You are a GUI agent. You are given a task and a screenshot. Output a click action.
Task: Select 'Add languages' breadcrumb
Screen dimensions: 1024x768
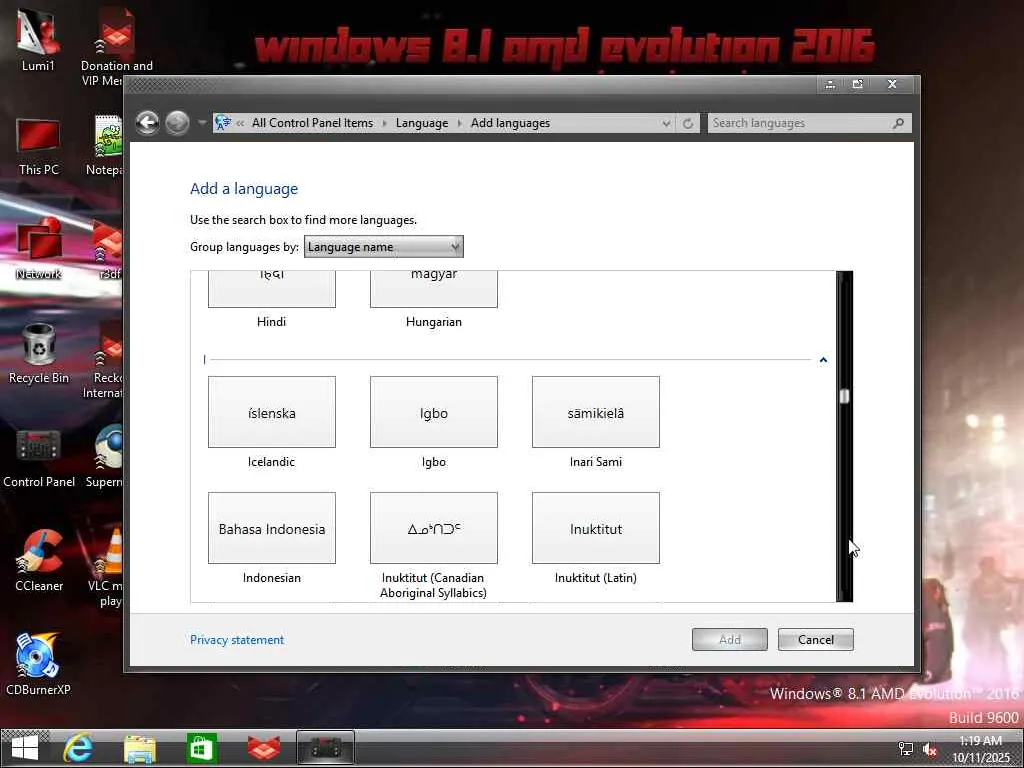pos(510,123)
